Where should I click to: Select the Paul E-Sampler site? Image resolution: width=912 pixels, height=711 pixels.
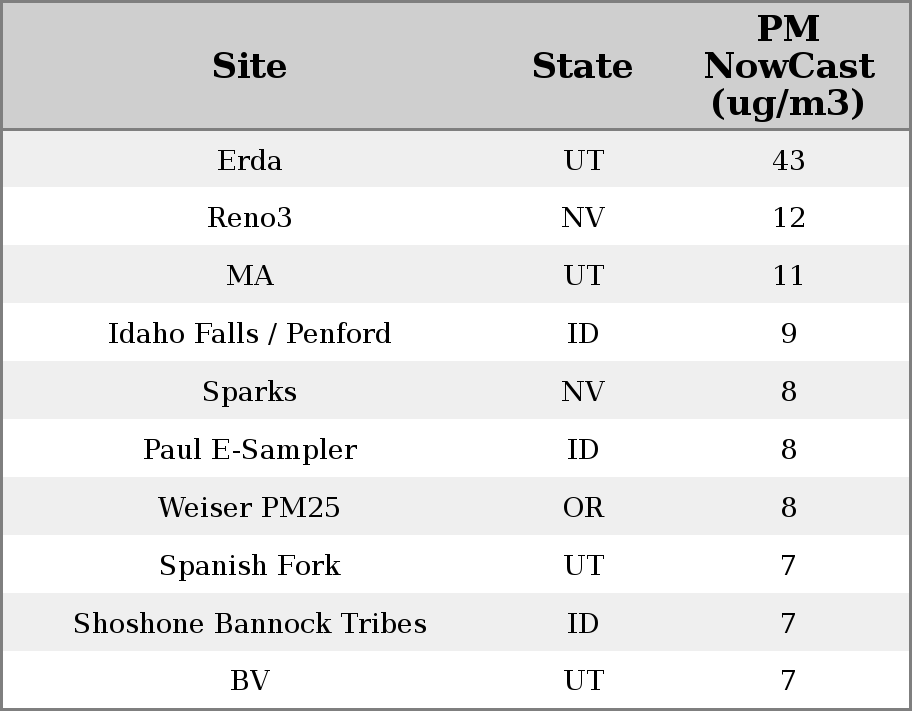pyautogui.click(x=249, y=450)
